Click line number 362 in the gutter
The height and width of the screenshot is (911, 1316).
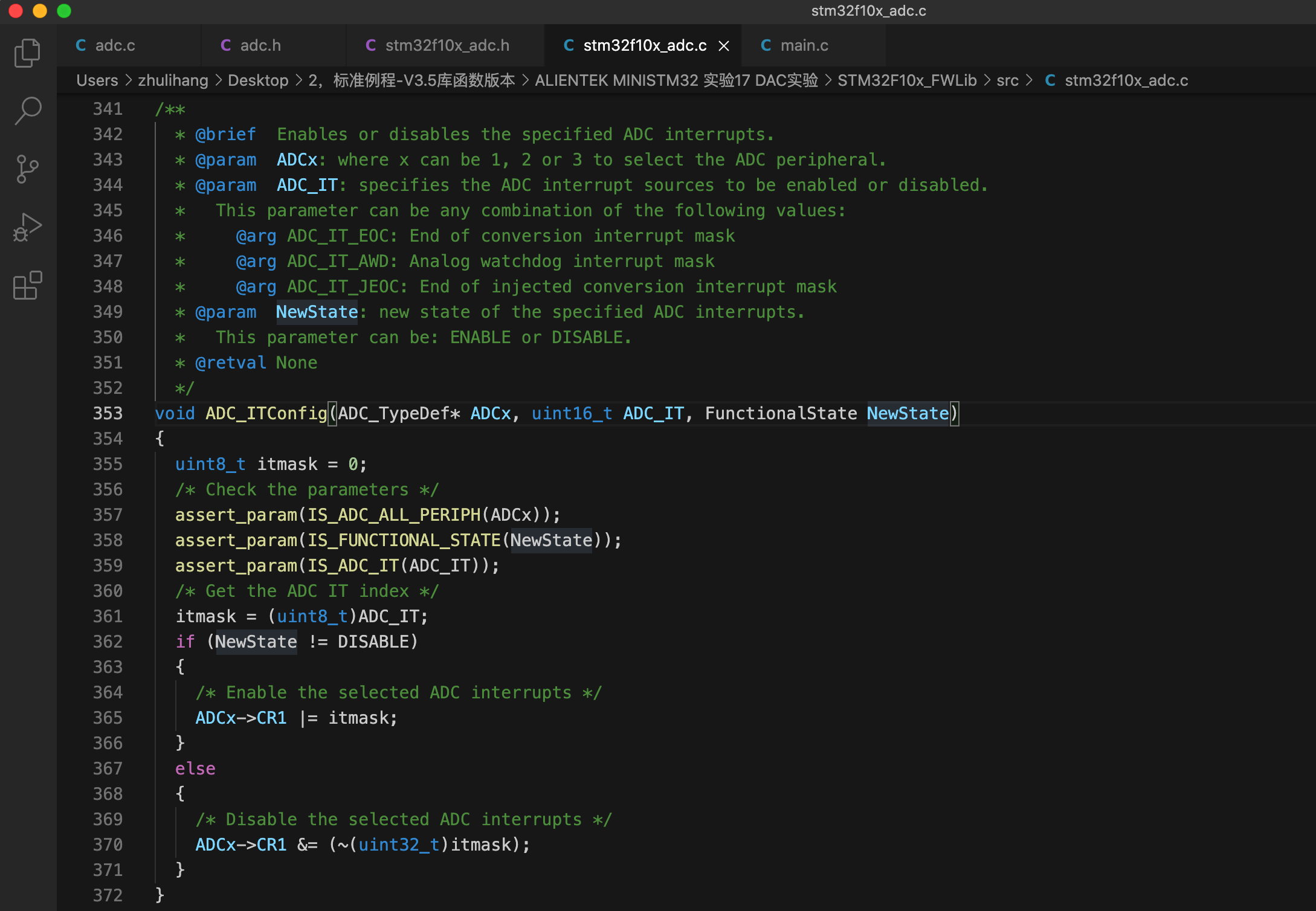[x=108, y=642]
